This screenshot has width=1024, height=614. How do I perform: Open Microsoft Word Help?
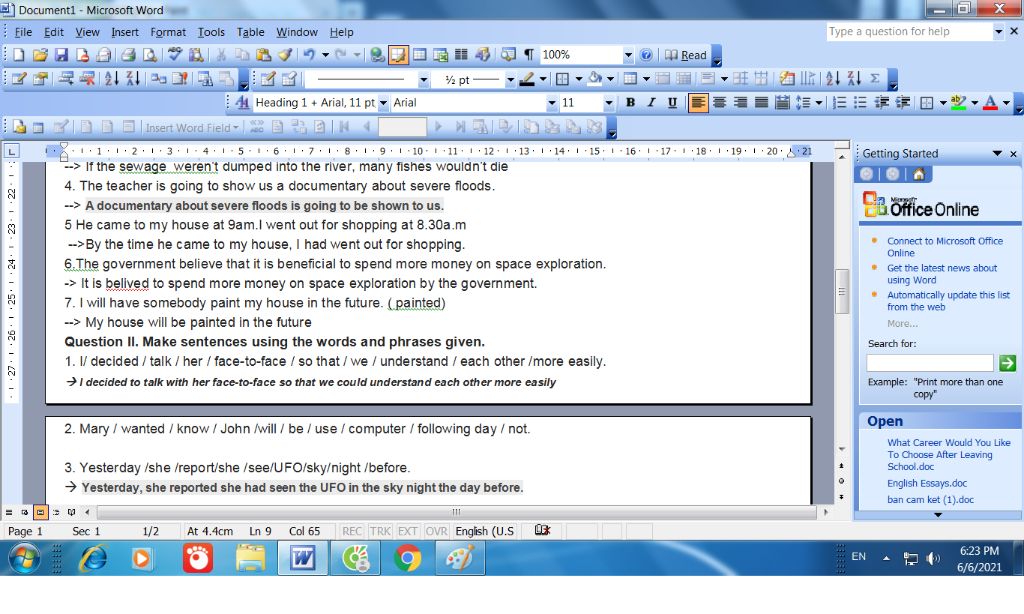pyautogui.click(x=646, y=56)
